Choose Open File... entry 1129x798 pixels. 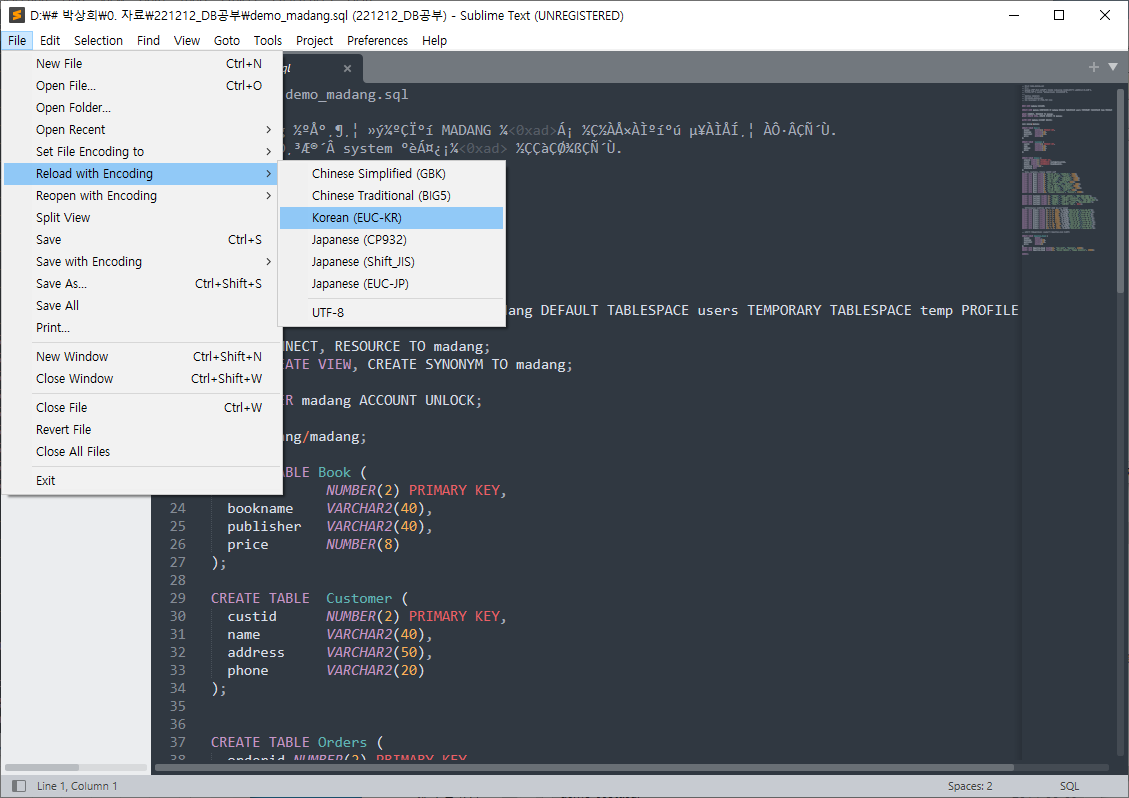[141, 86]
